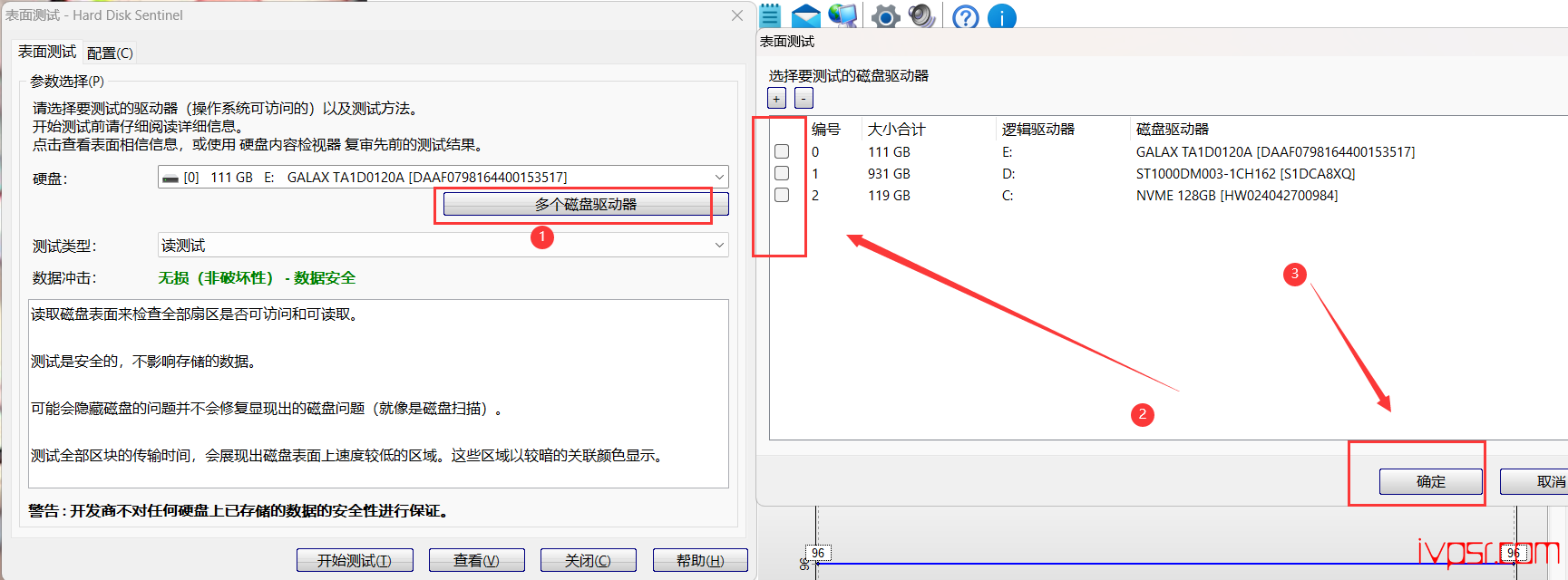Open the 测试类型 test type dropdown
This screenshot has width=1568, height=580.
tap(718, 246)
